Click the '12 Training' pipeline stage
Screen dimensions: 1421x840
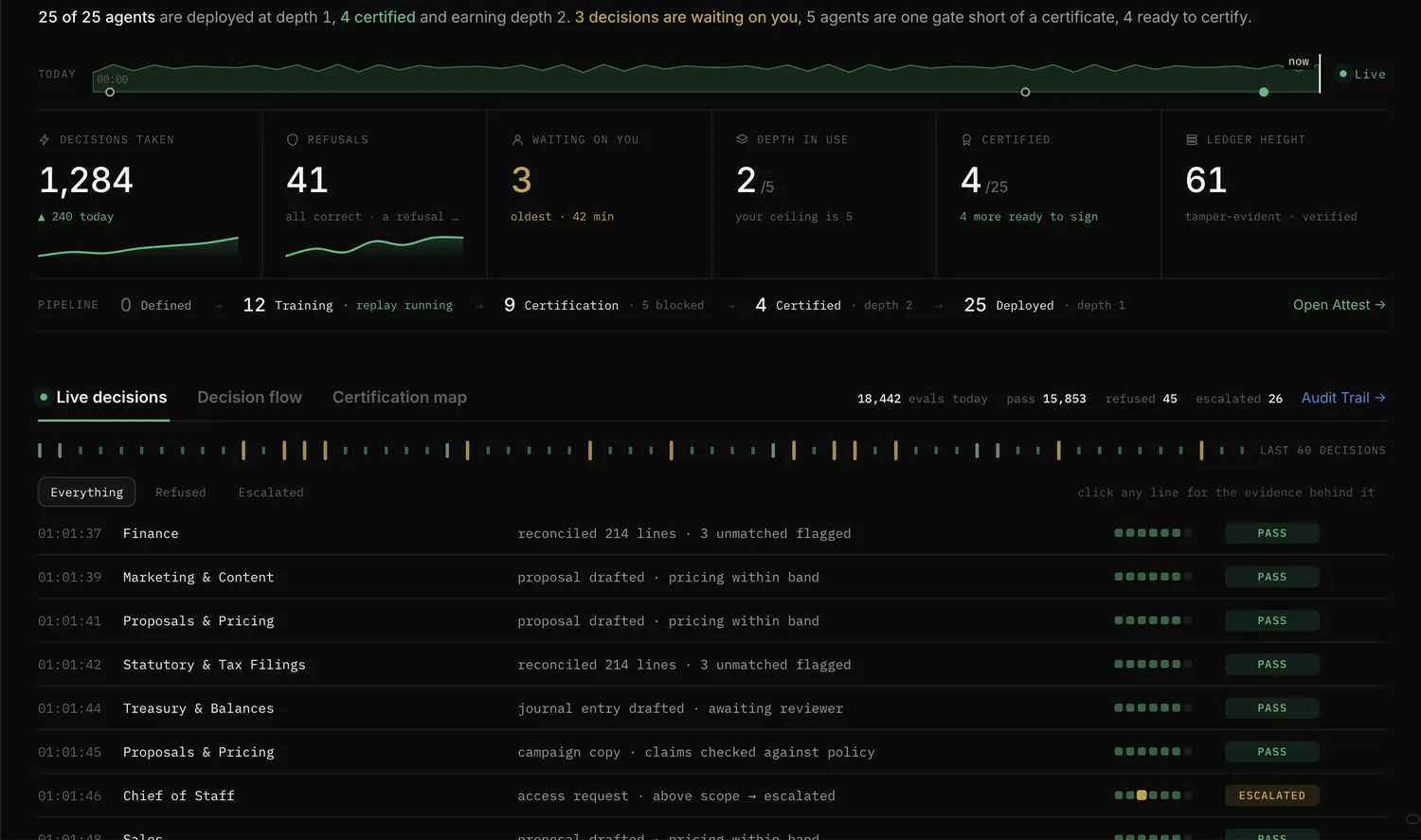point(288,305)
